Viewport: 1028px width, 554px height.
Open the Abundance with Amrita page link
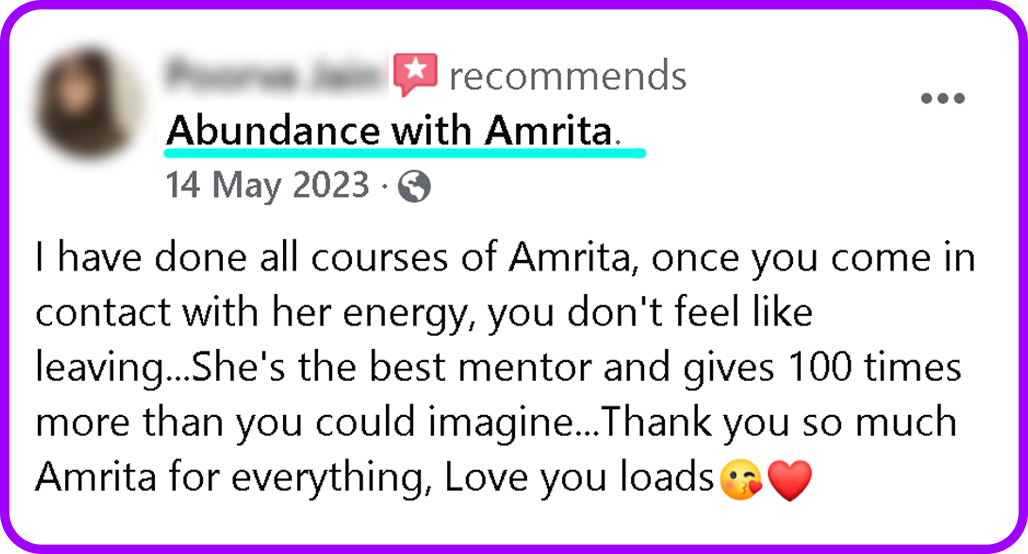pyautogui.click(x=388, y=131)
